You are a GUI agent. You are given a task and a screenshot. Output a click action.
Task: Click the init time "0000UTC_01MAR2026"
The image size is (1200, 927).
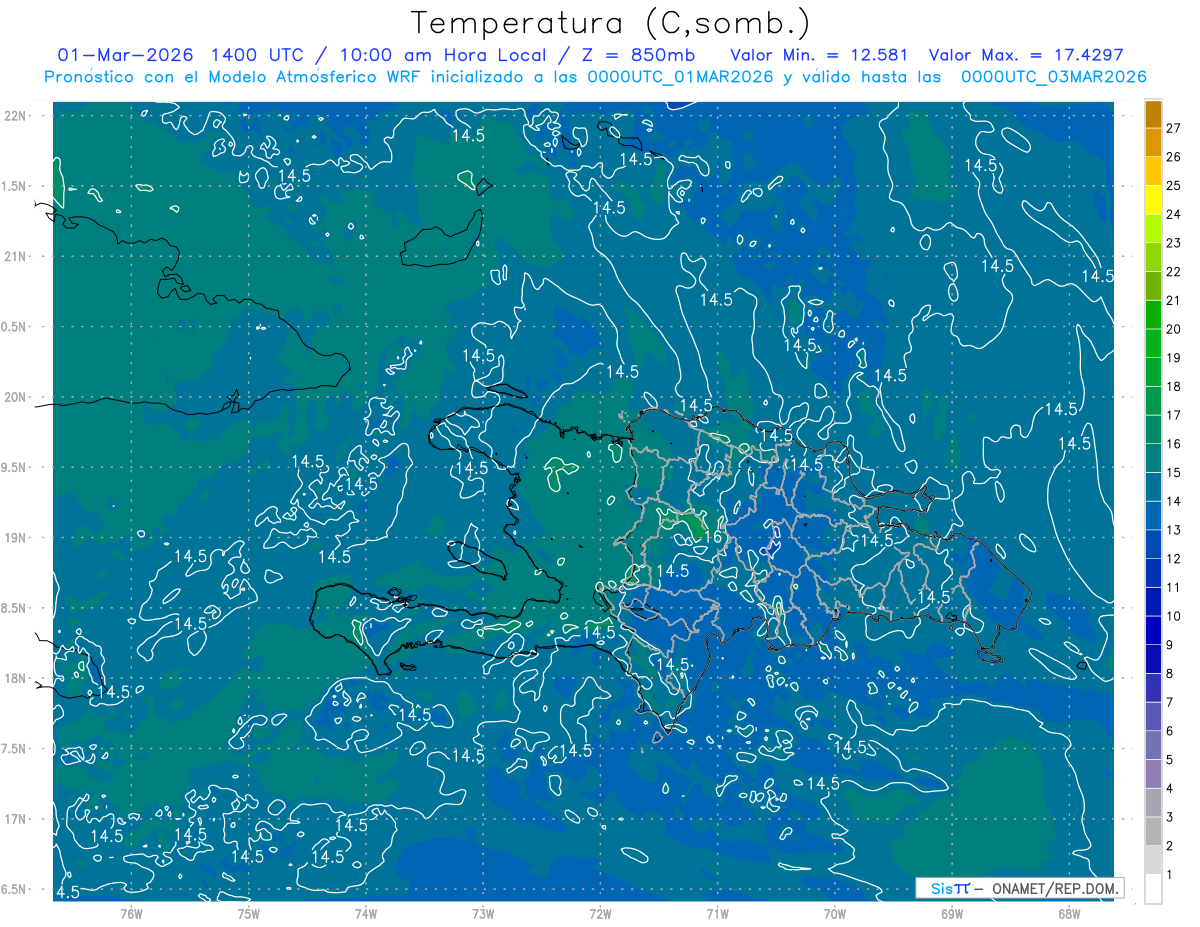[x=682, y=77]
